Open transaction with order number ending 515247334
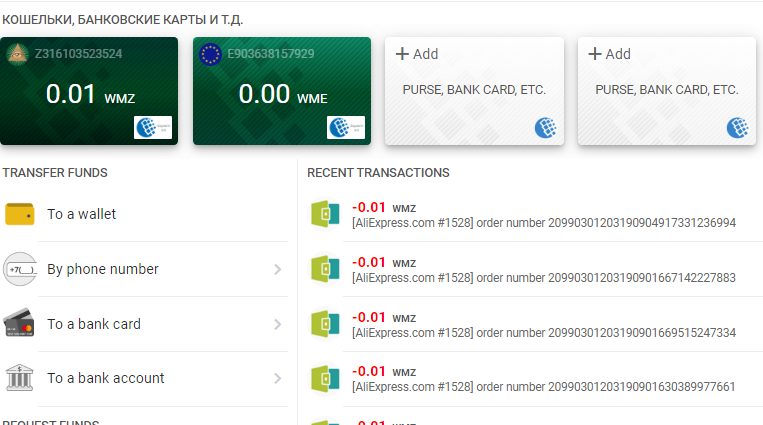The height and width of the screenshot is (425, 763). click(534, 325)
